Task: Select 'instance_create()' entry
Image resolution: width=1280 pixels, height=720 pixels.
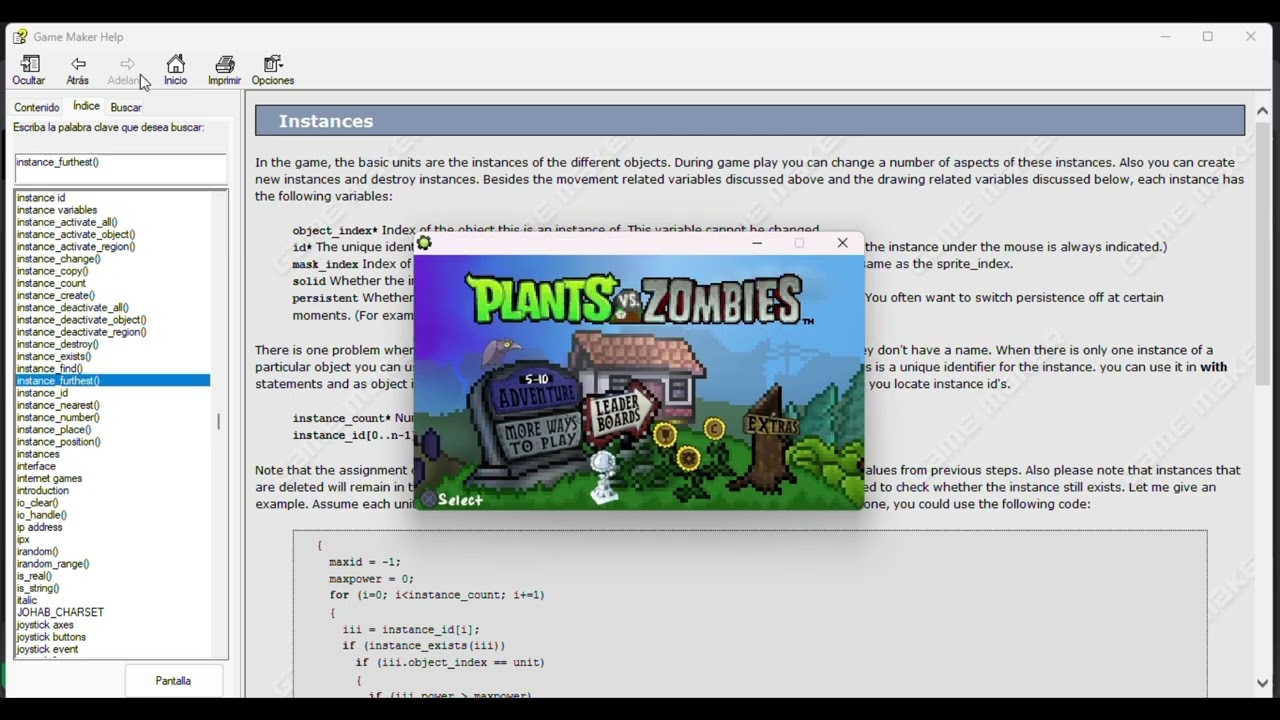Action: point(56,295)
